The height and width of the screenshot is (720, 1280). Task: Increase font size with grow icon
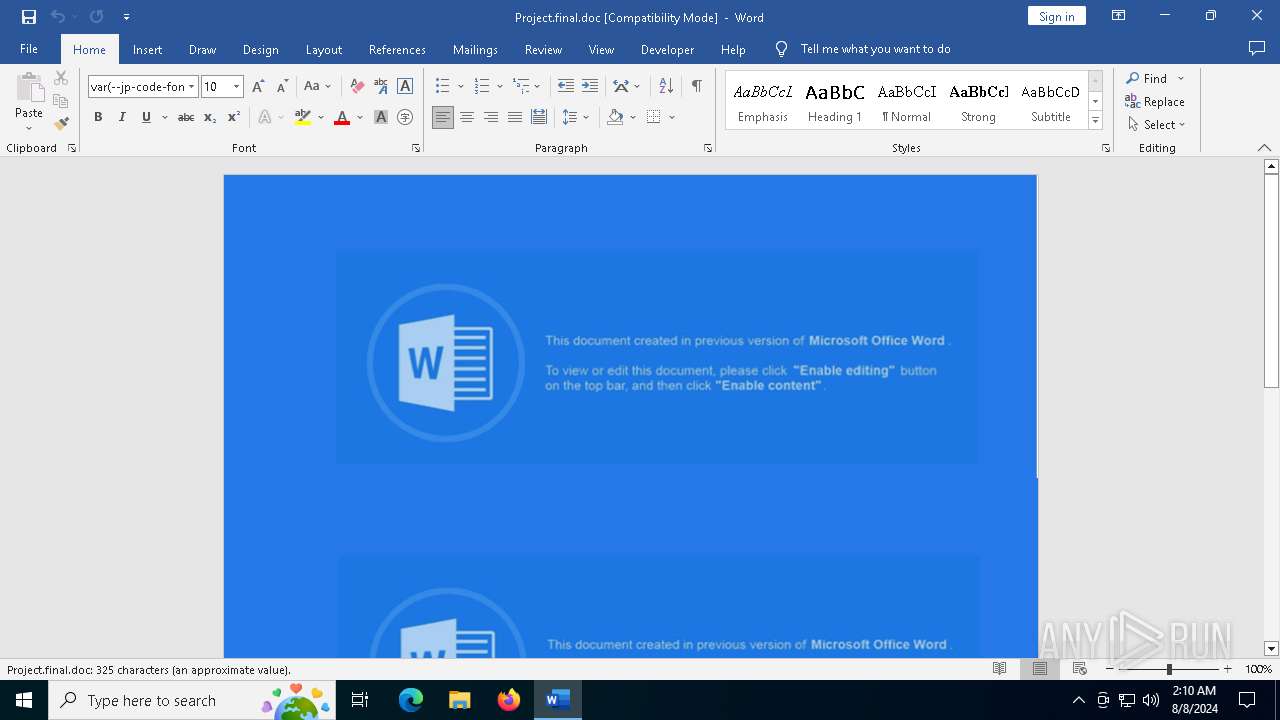click(258, 86)
